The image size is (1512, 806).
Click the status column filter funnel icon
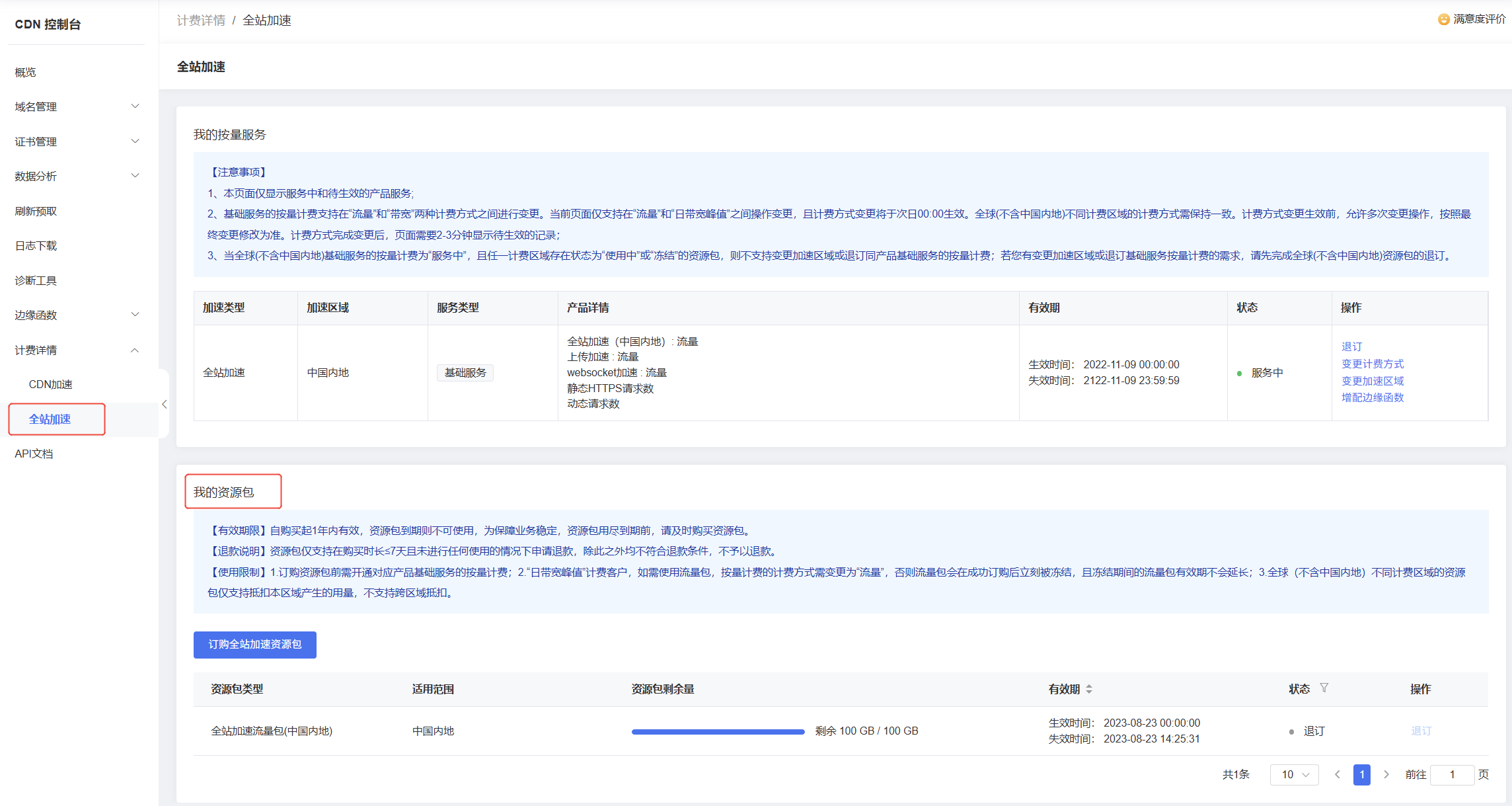[x=1324, y=688]
